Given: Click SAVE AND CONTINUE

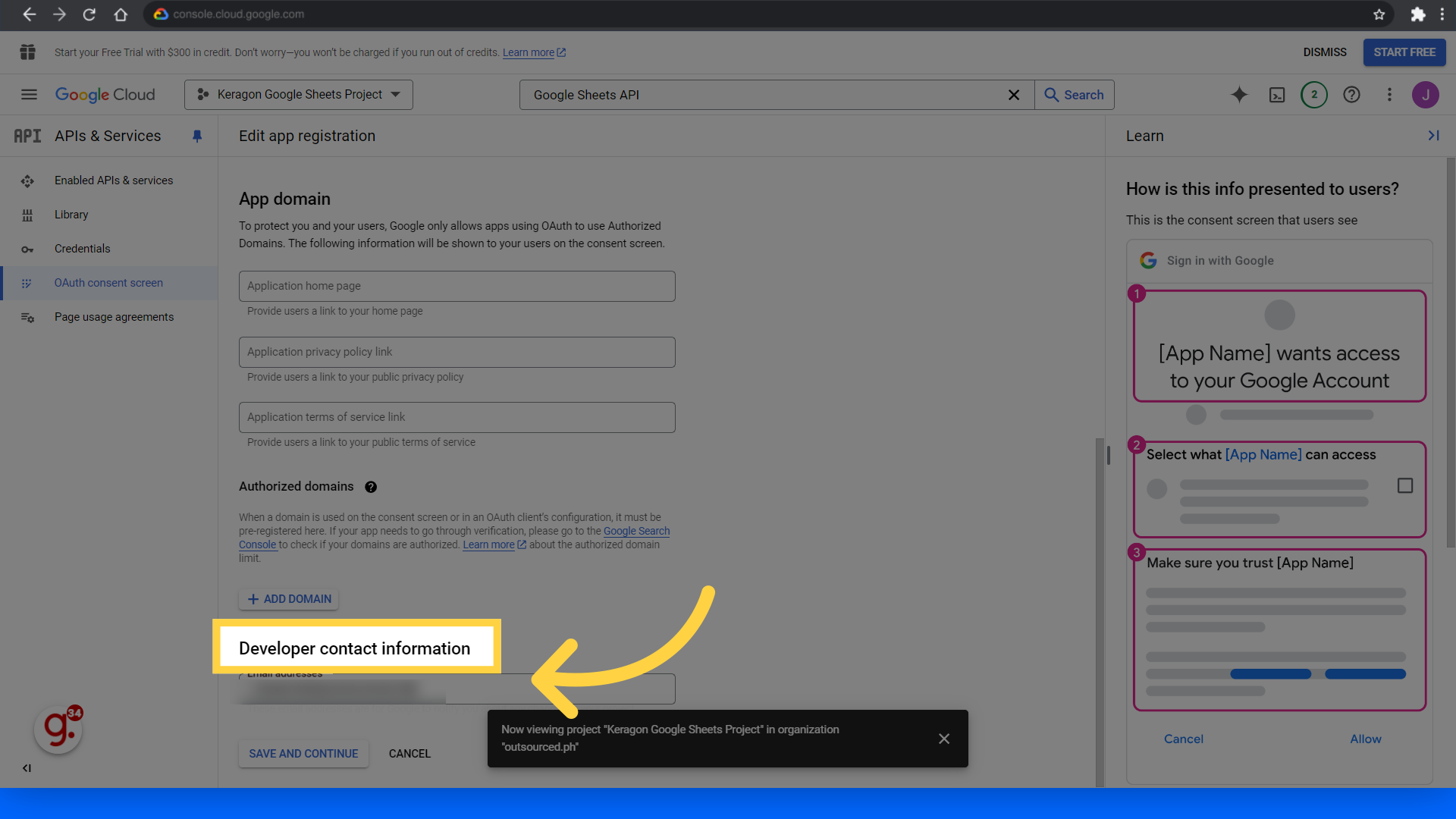Looking at the screenshot, I should pyautogui.click(x=303, y=754).
